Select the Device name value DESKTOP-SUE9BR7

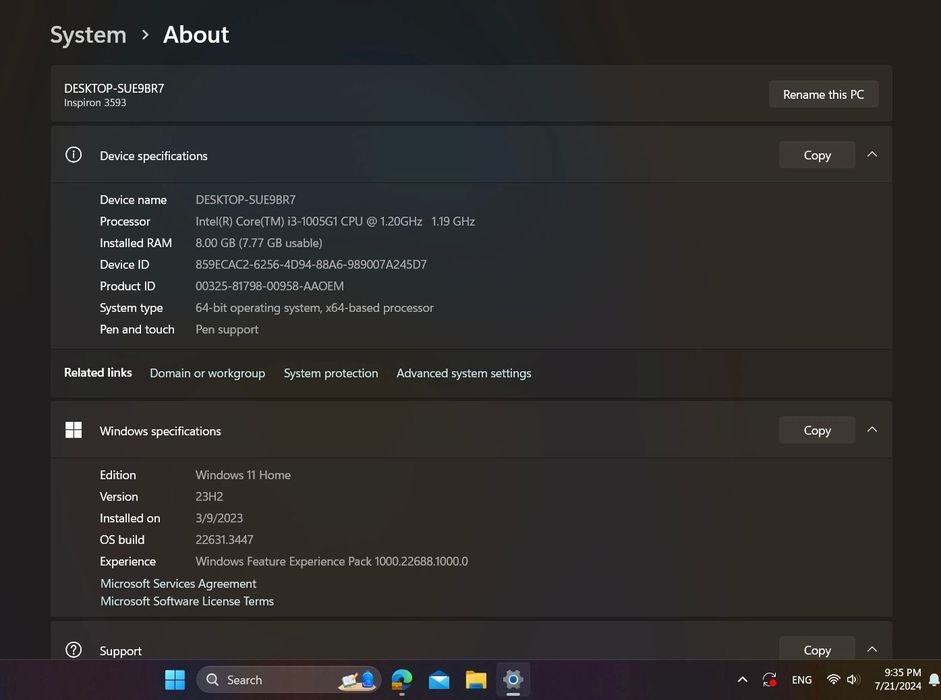245,199
